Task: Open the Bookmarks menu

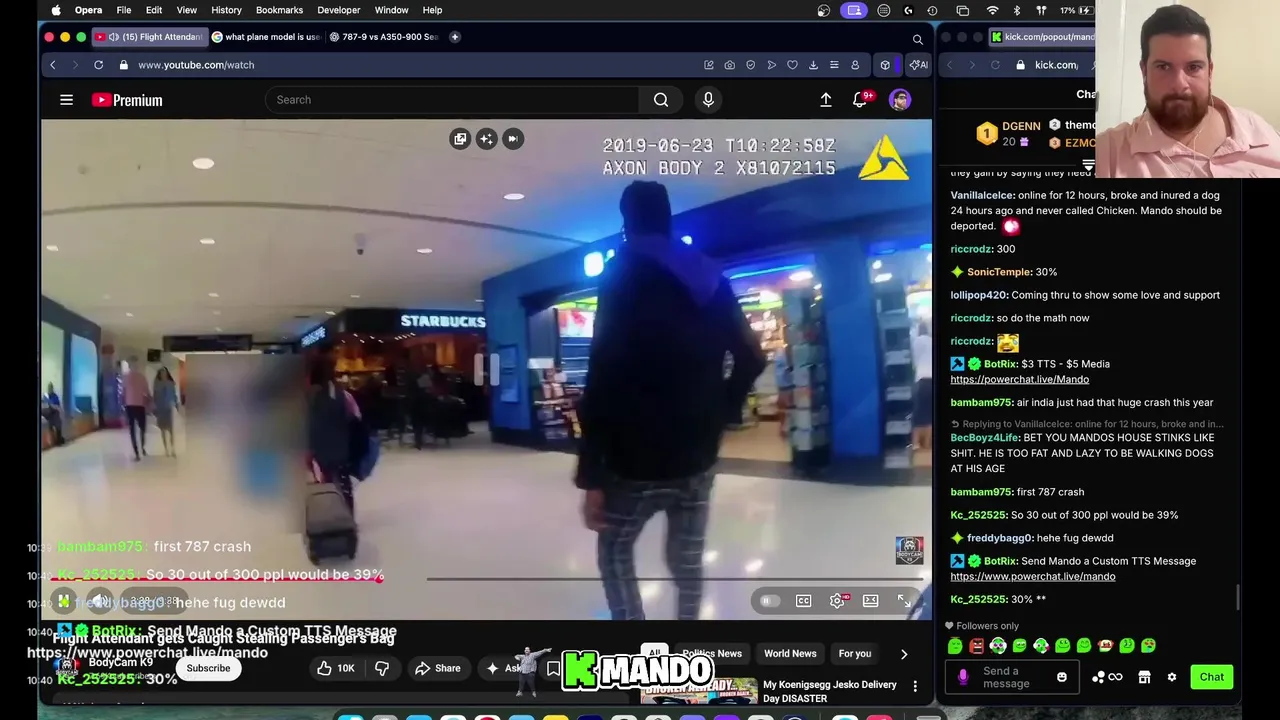Action: (279, 10)
